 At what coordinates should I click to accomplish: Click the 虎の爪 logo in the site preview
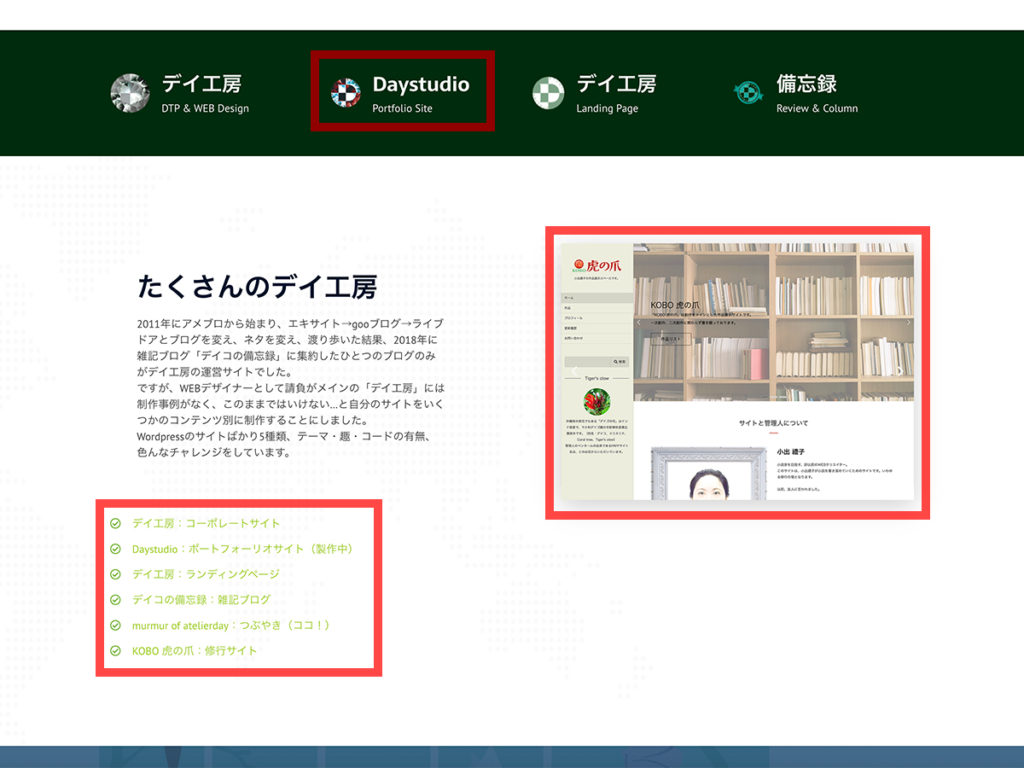tap(597, 265)
